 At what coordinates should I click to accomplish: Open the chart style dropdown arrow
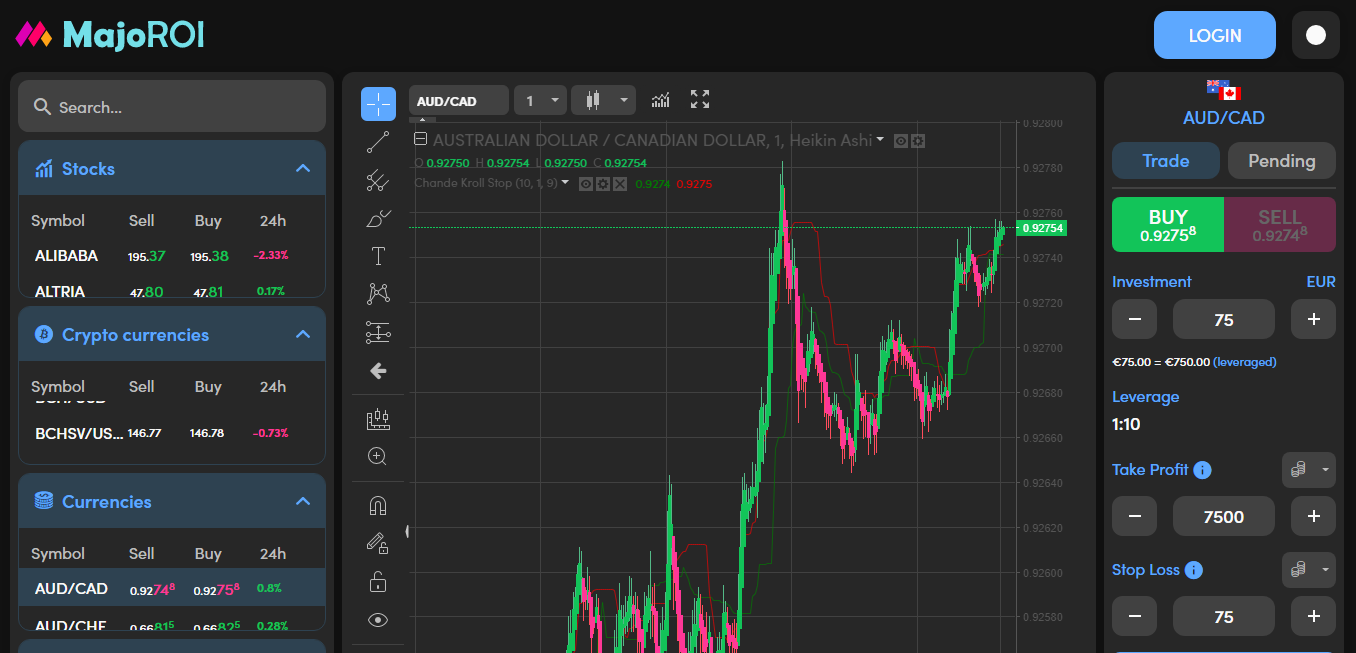625,100
